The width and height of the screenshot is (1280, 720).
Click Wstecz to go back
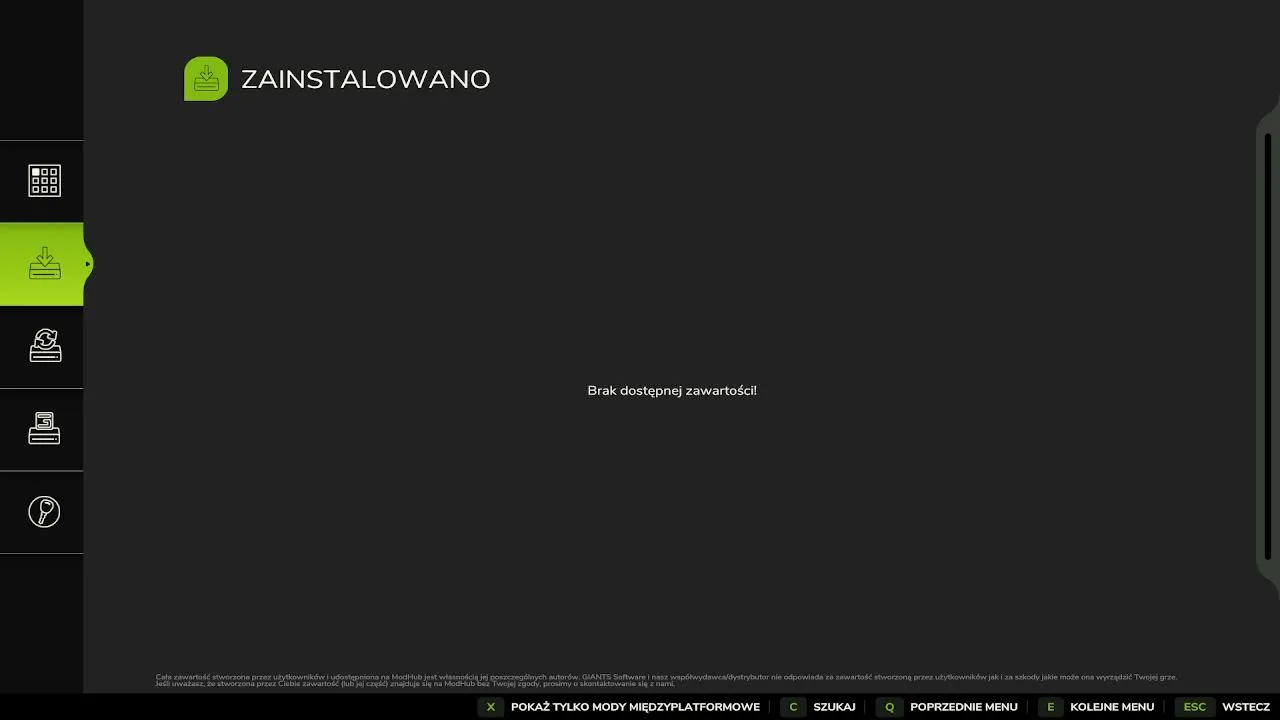(1246, 707)
